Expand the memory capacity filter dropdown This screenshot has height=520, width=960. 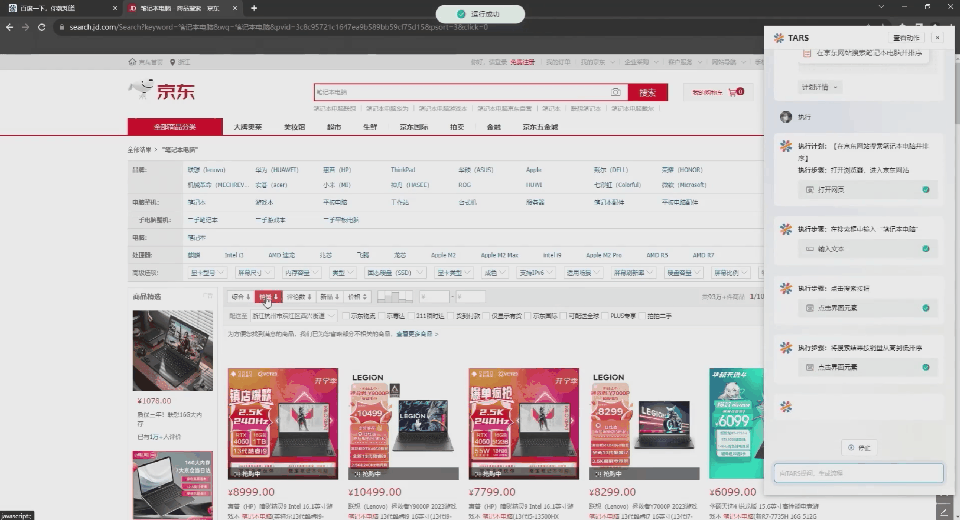(301, 273)
